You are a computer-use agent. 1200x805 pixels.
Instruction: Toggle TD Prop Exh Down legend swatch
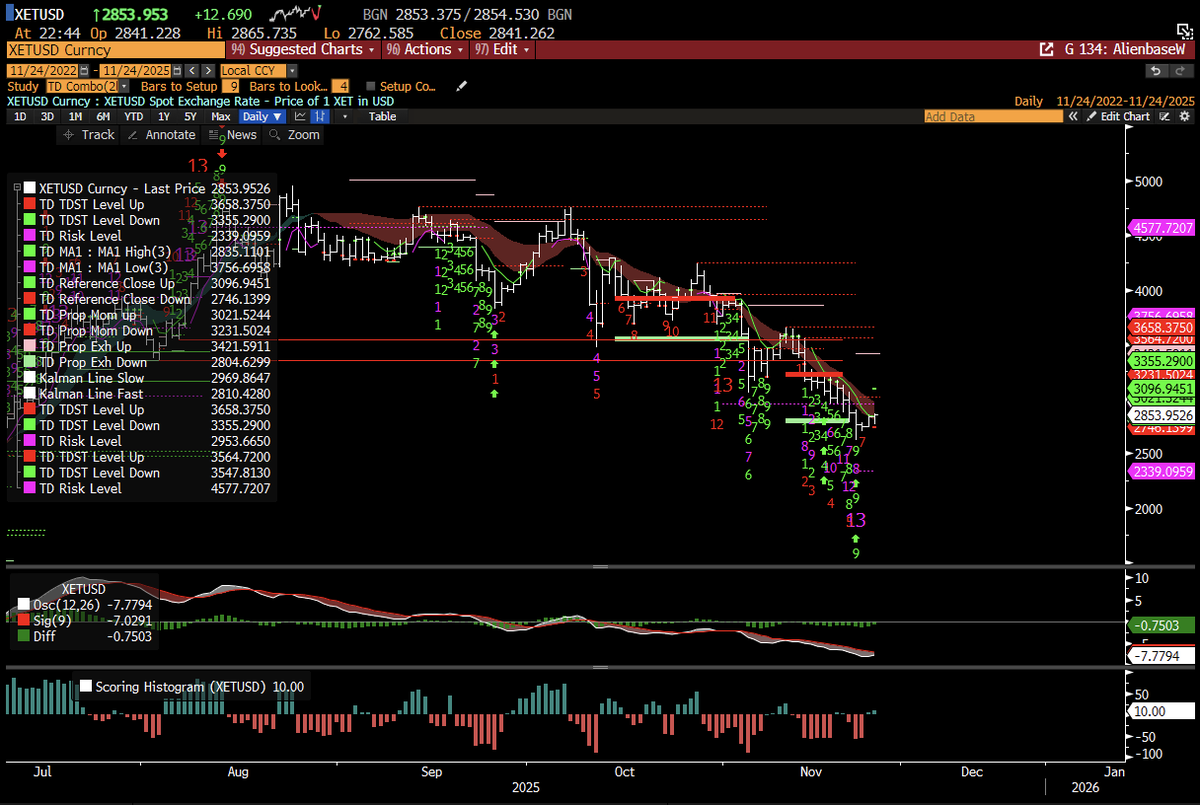[x=30, y=362]
